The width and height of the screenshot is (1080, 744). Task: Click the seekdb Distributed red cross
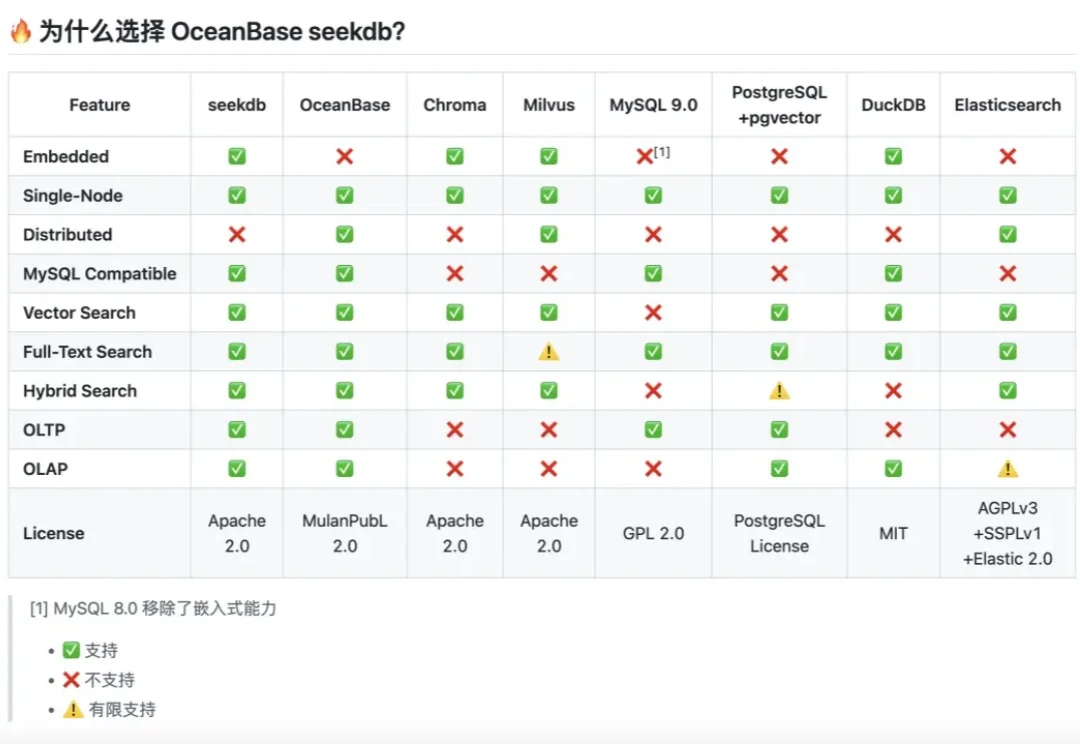[x=237, y=234]
